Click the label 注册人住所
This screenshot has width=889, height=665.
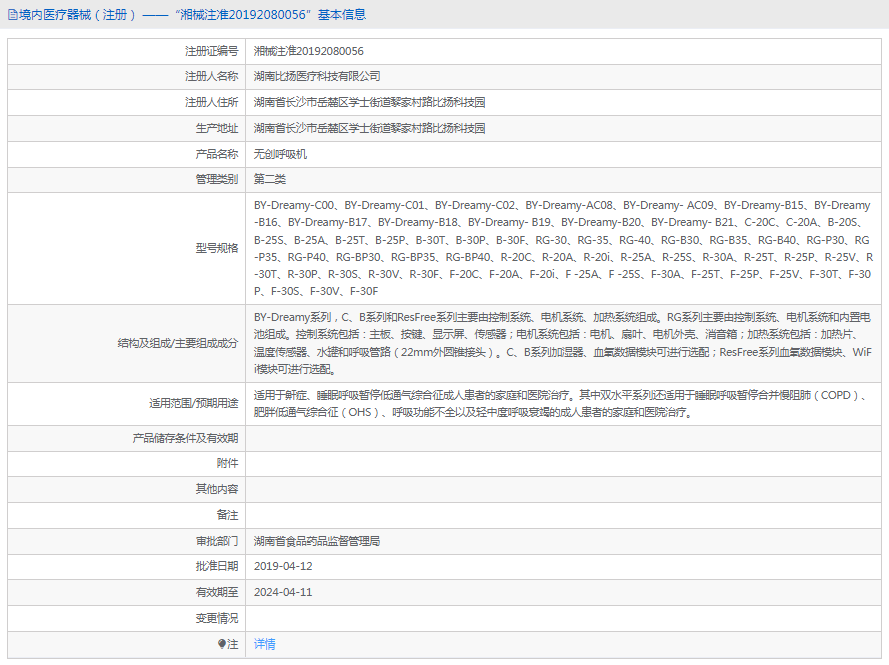[211, 102]
